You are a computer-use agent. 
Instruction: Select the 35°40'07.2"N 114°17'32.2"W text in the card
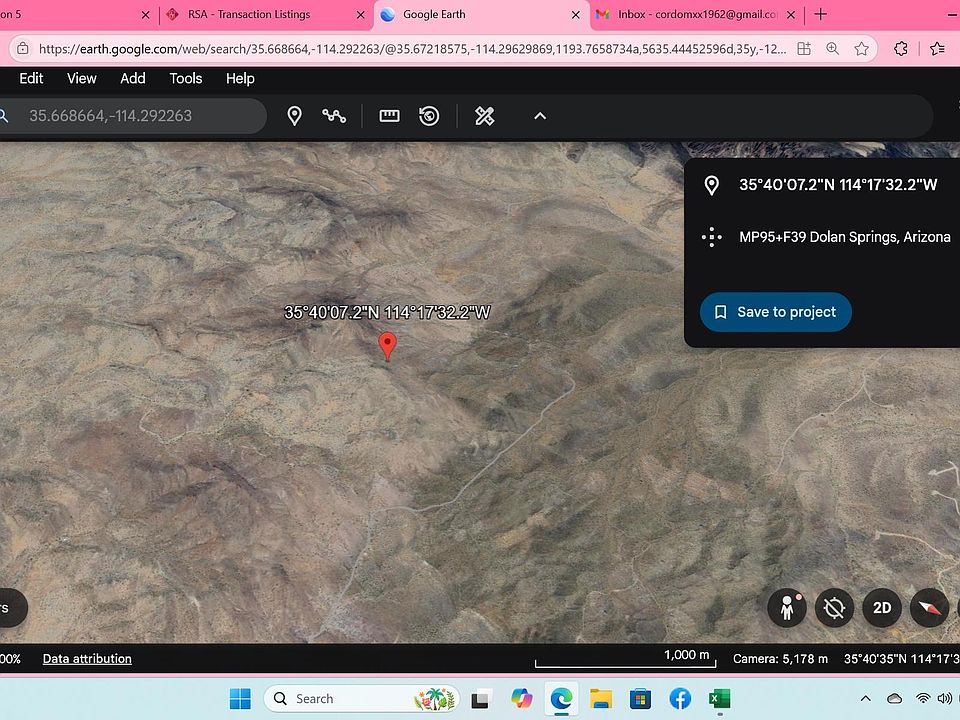(838, 185)
